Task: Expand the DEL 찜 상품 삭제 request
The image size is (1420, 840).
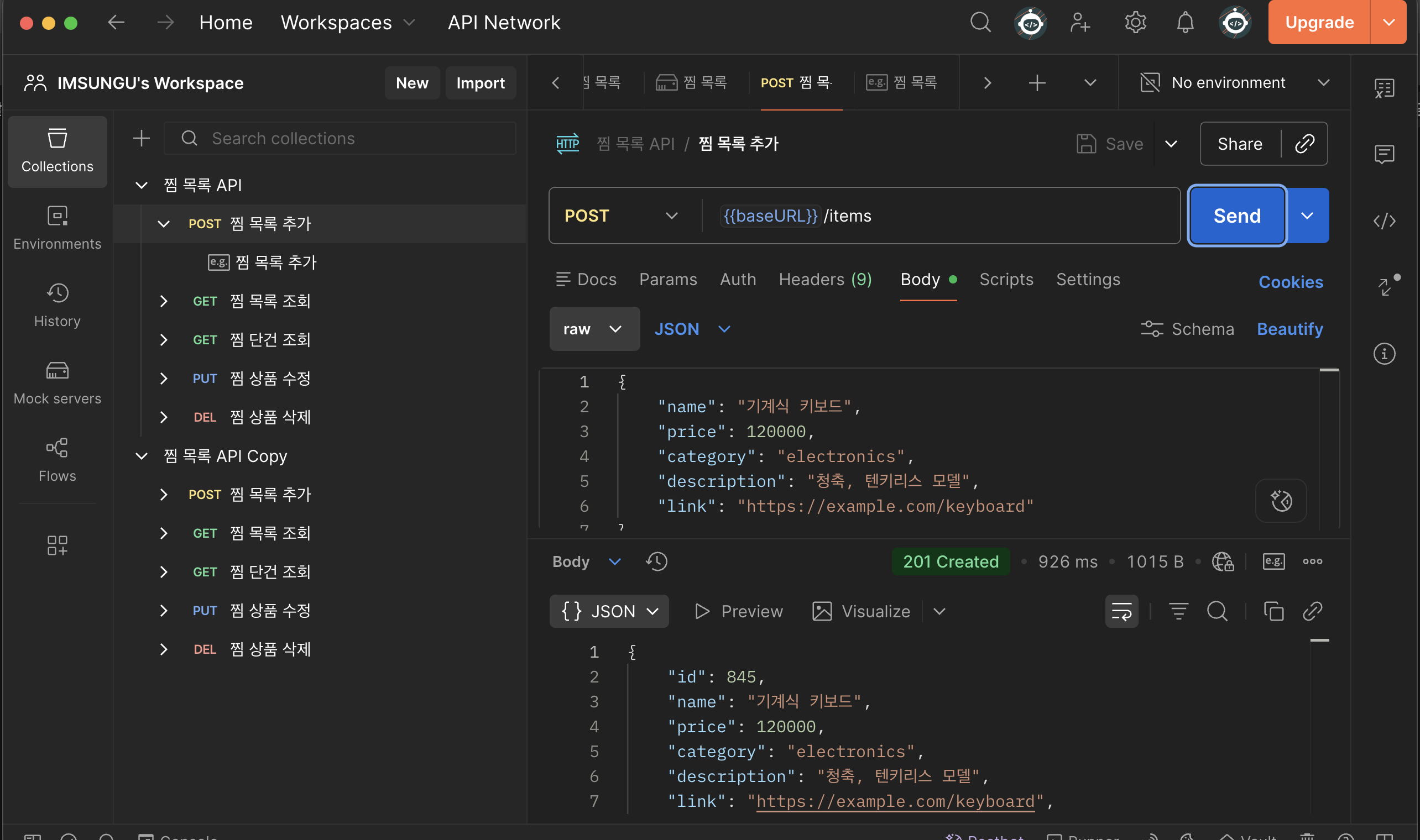Action: (164, 418)
